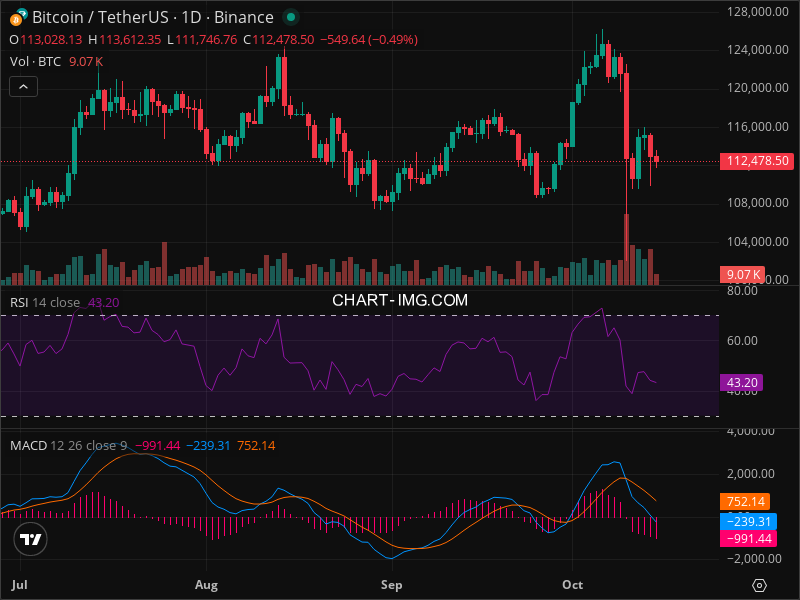Click the red current price tag 112,478.50
Screen dimensions: 800x600
[756, 161]
